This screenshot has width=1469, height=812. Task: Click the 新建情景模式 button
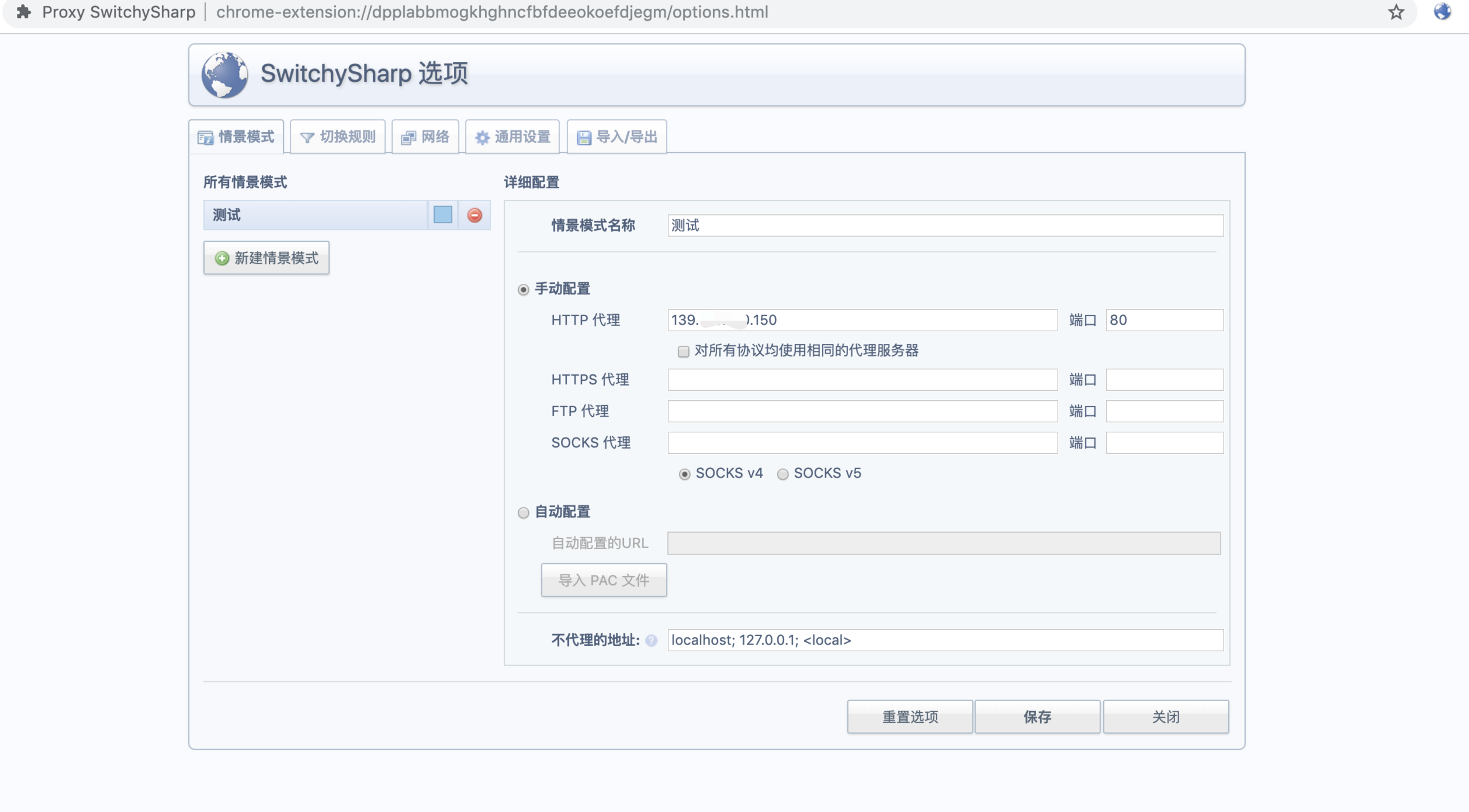click(266, 258)
